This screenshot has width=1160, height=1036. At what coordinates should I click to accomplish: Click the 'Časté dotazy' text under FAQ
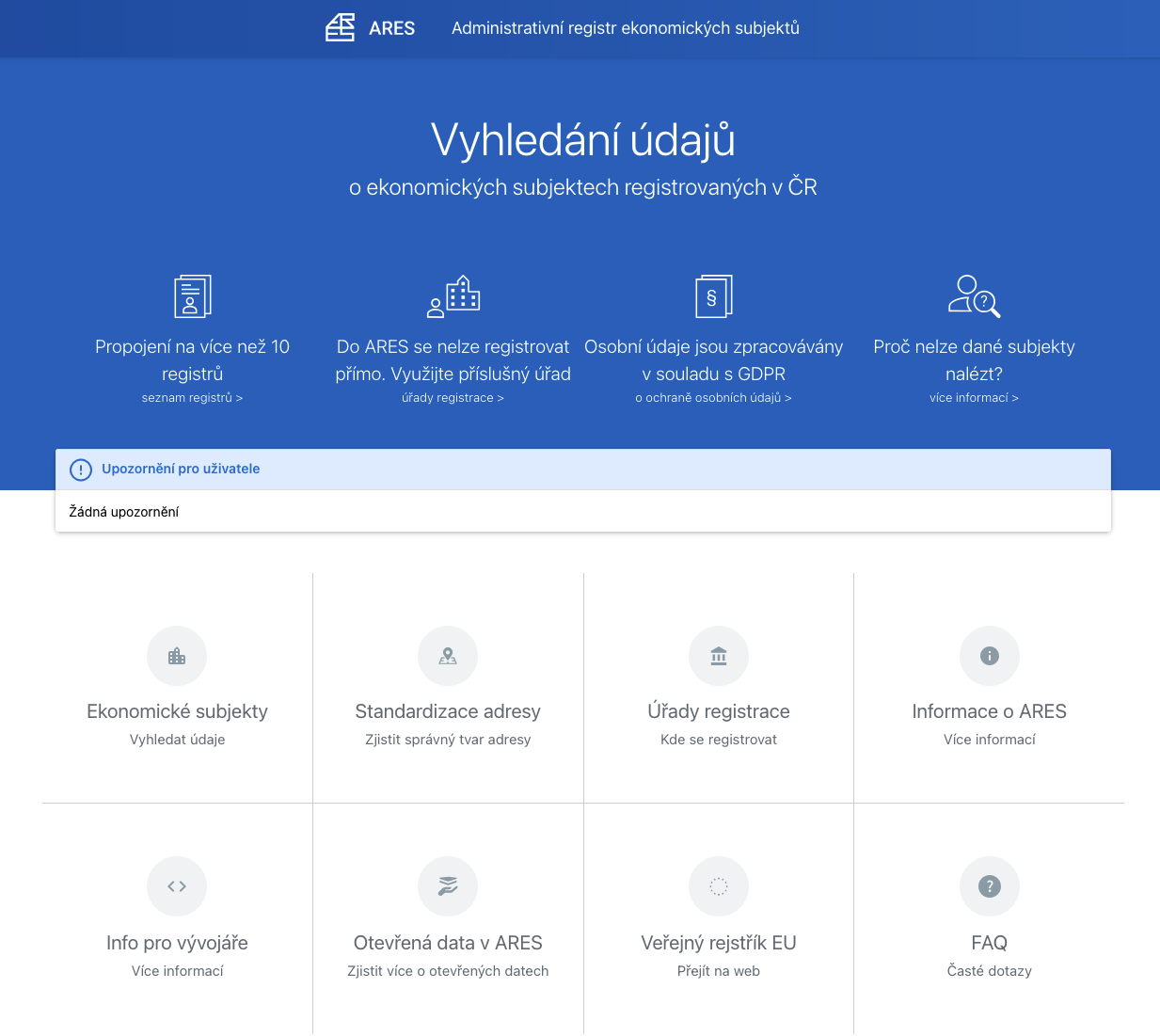tap(990, 971)
